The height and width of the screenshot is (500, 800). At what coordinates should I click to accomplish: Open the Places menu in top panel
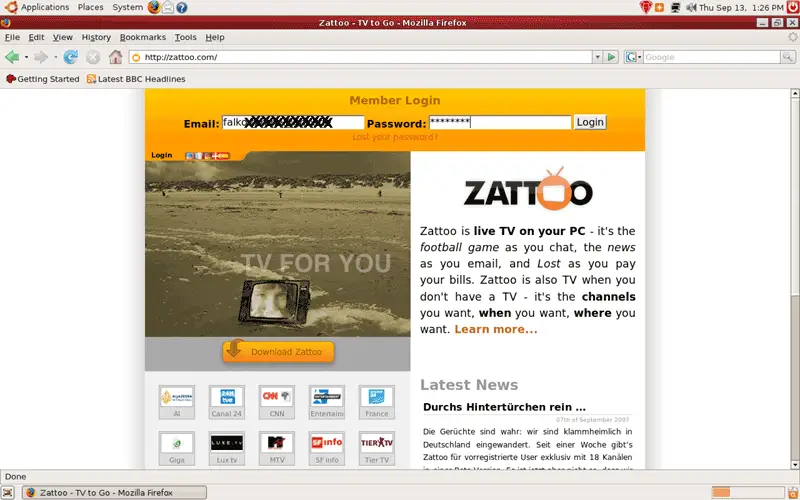tap(90, 7)
